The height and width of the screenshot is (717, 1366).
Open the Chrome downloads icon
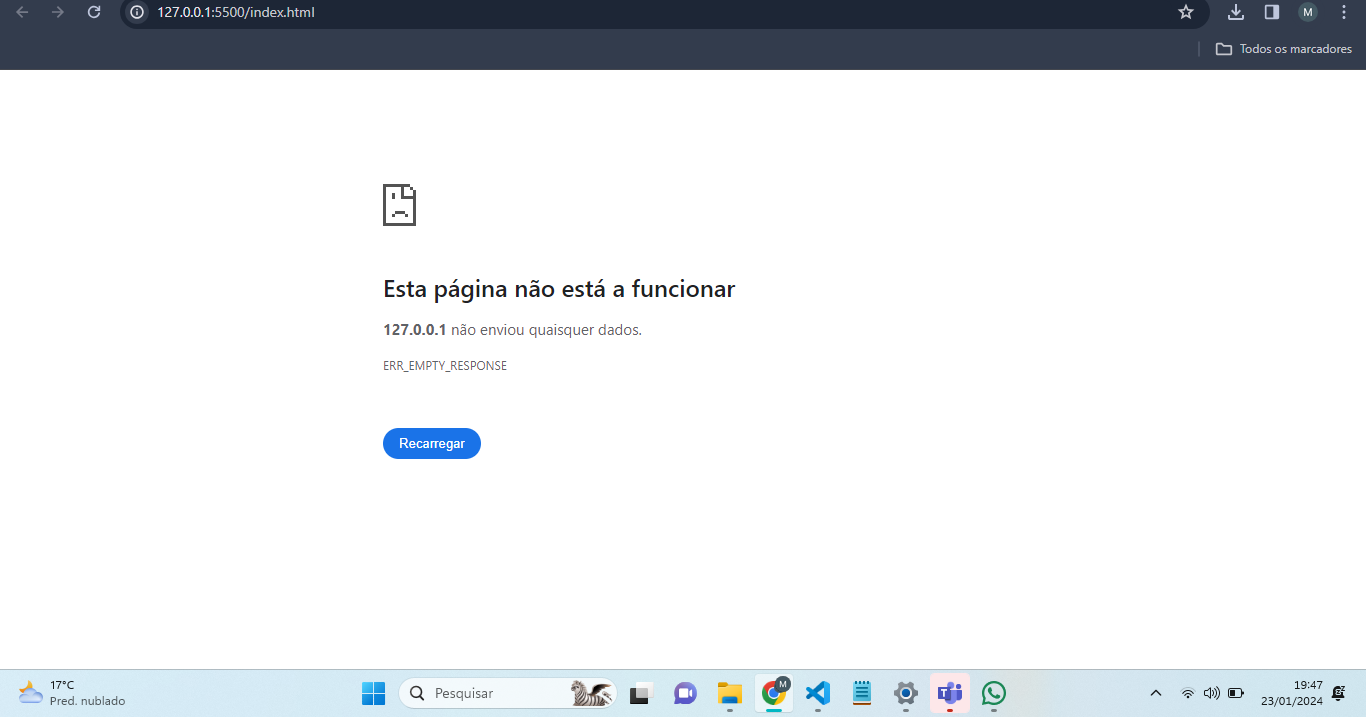click(1236, 12)
